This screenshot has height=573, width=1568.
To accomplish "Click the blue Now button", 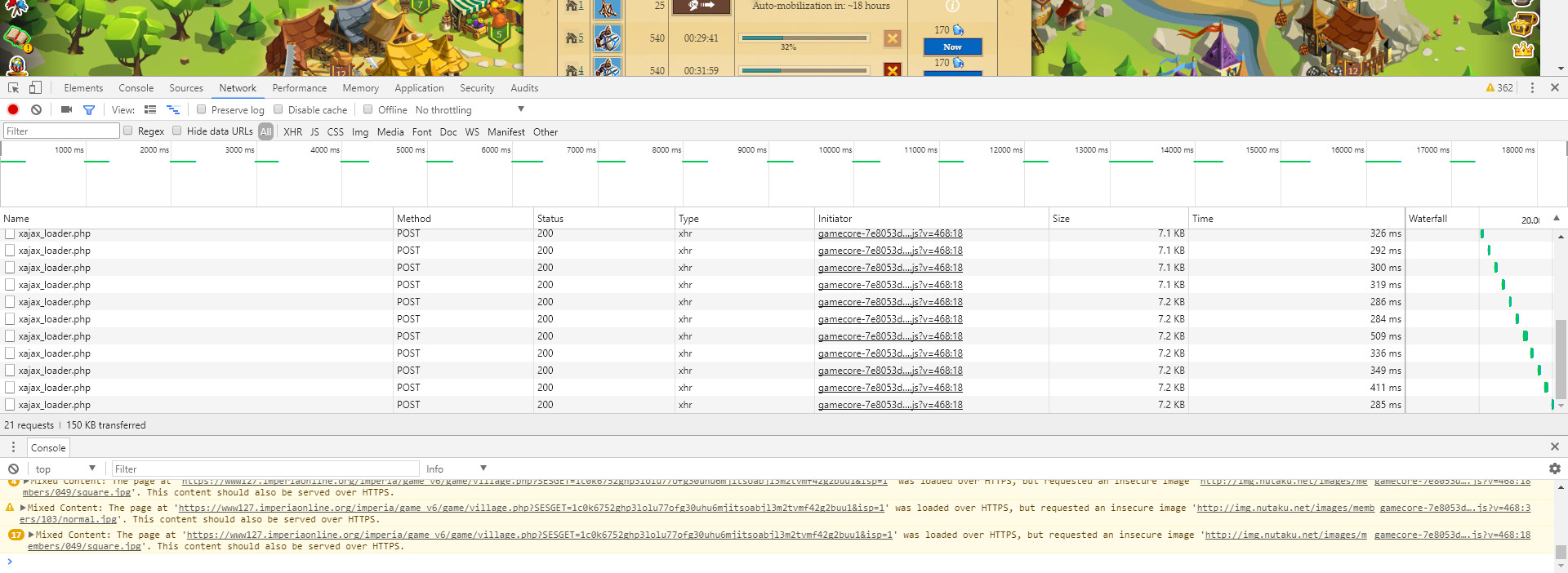I will [952, 47].
